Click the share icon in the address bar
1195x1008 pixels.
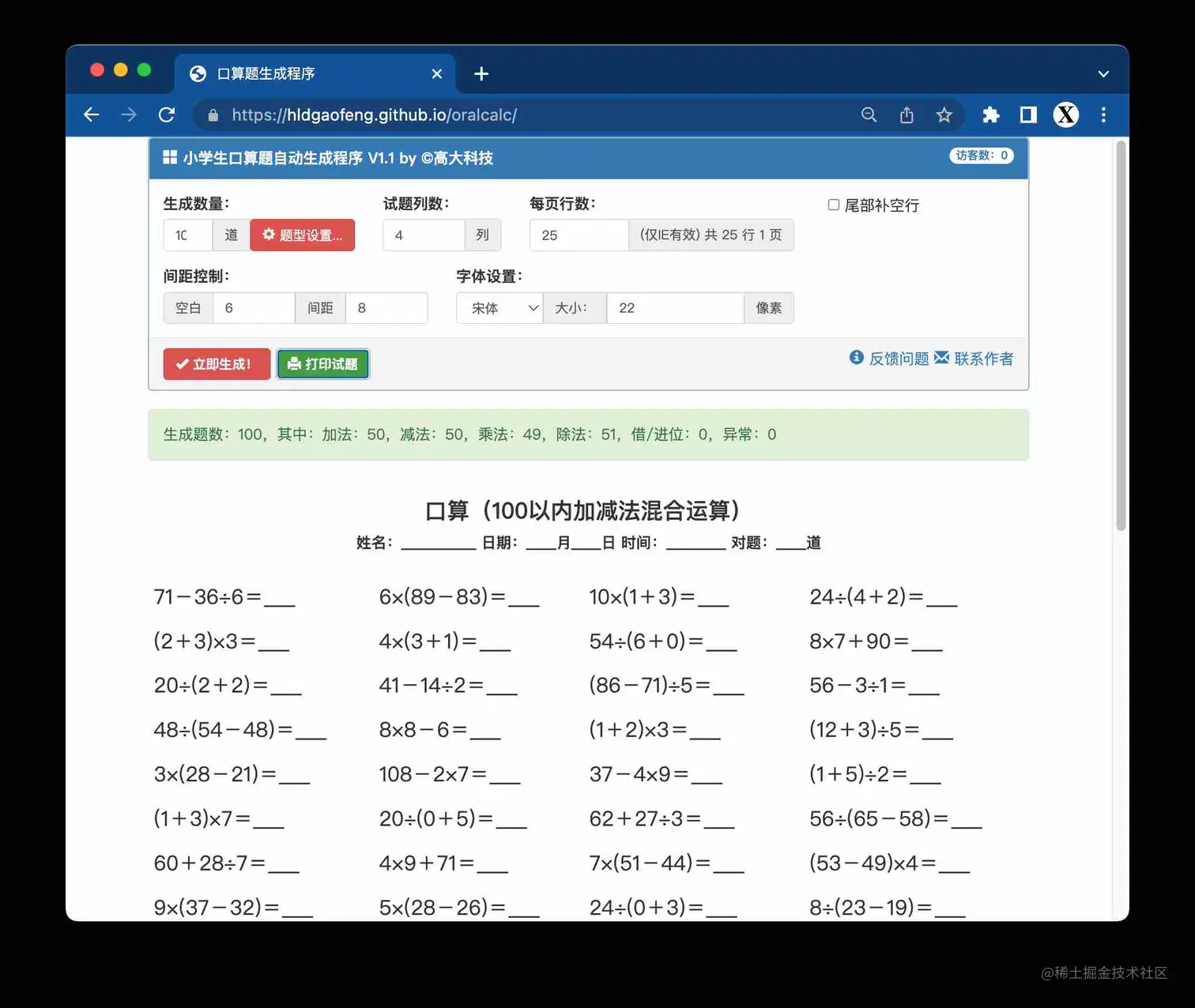[x=907, y=115]
